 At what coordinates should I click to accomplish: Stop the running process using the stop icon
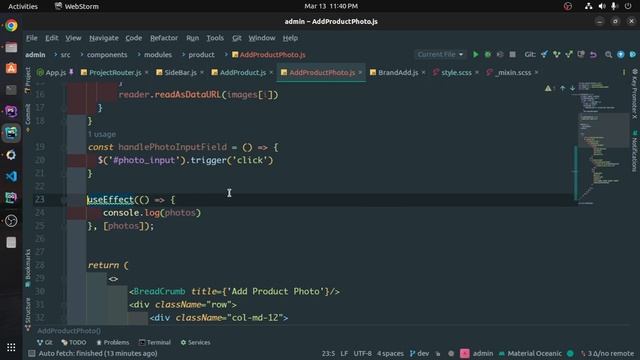point(512,54)
